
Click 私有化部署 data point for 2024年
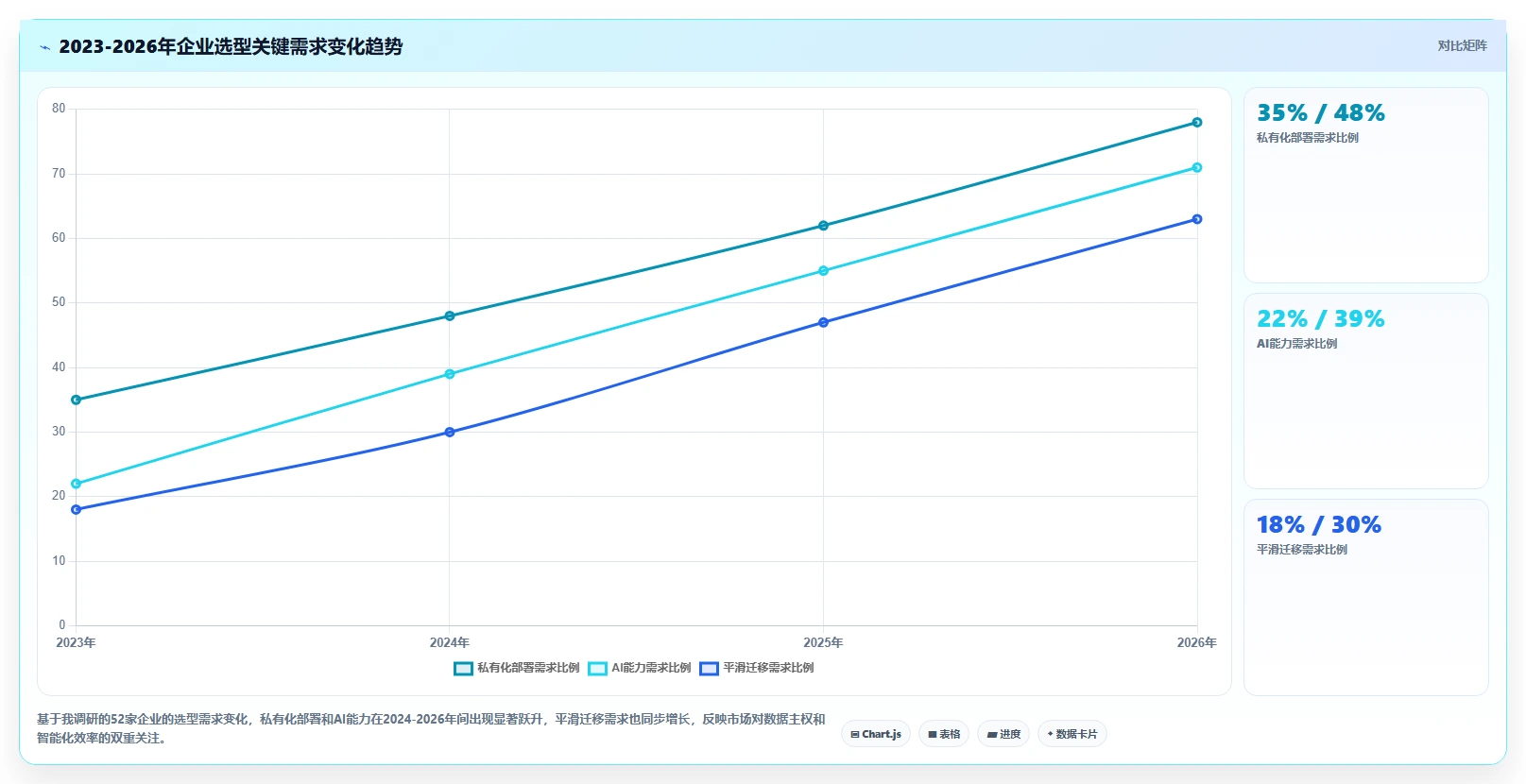[x=450, y=316]
